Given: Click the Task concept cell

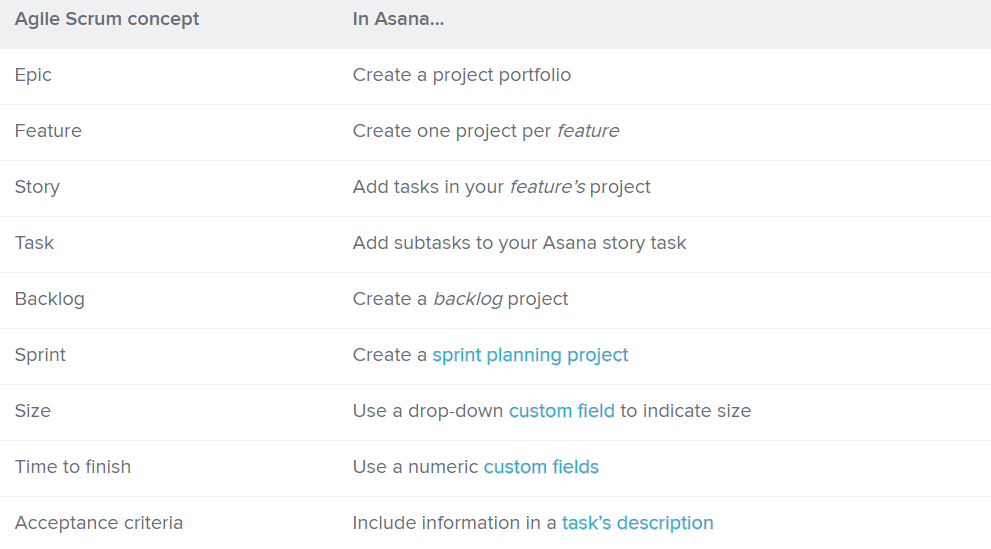Looking at the screenshot, I should [34, 243].
